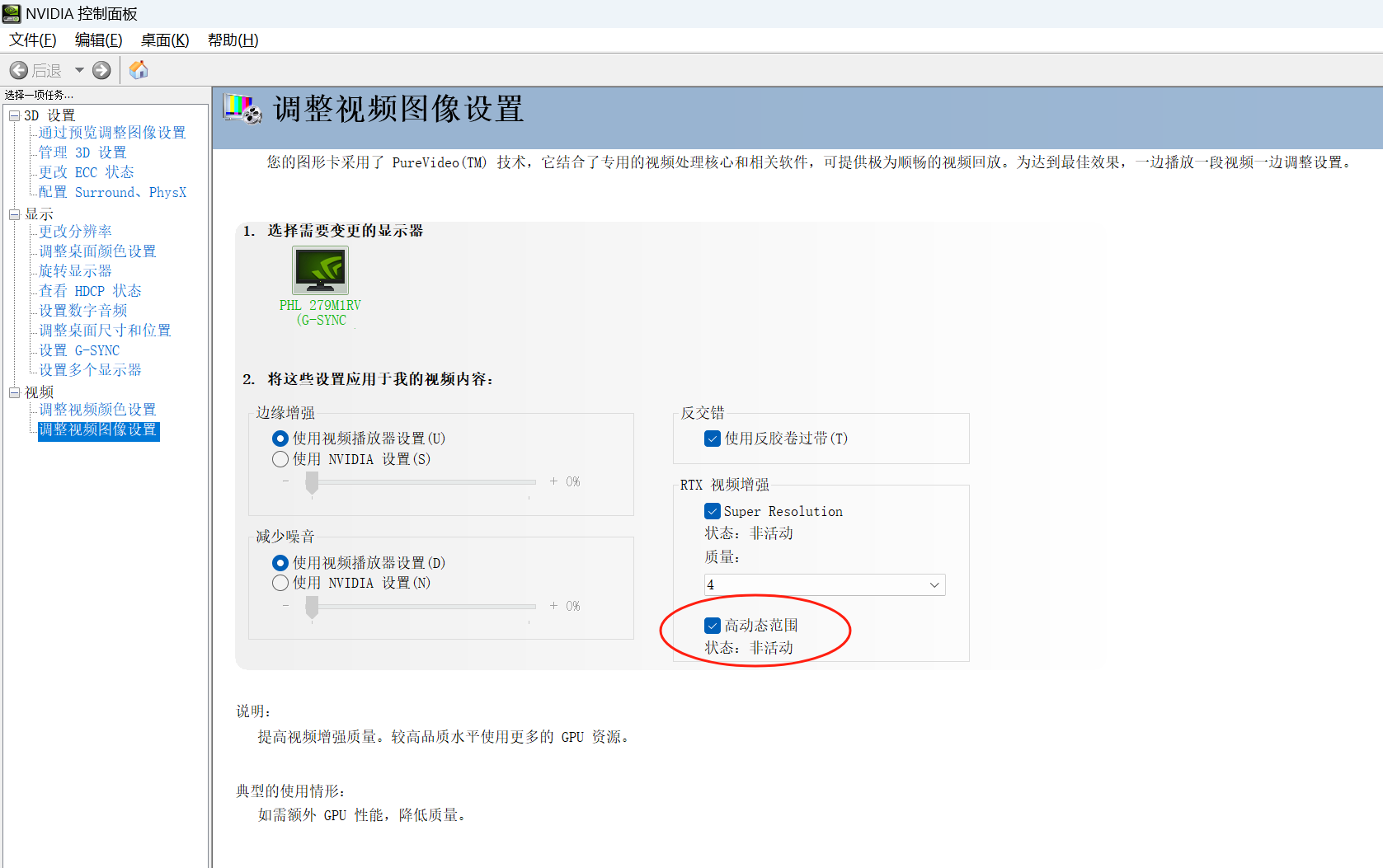
Task: Open 调整桌面颜色设置 link
Action: [x=97, y=251]
